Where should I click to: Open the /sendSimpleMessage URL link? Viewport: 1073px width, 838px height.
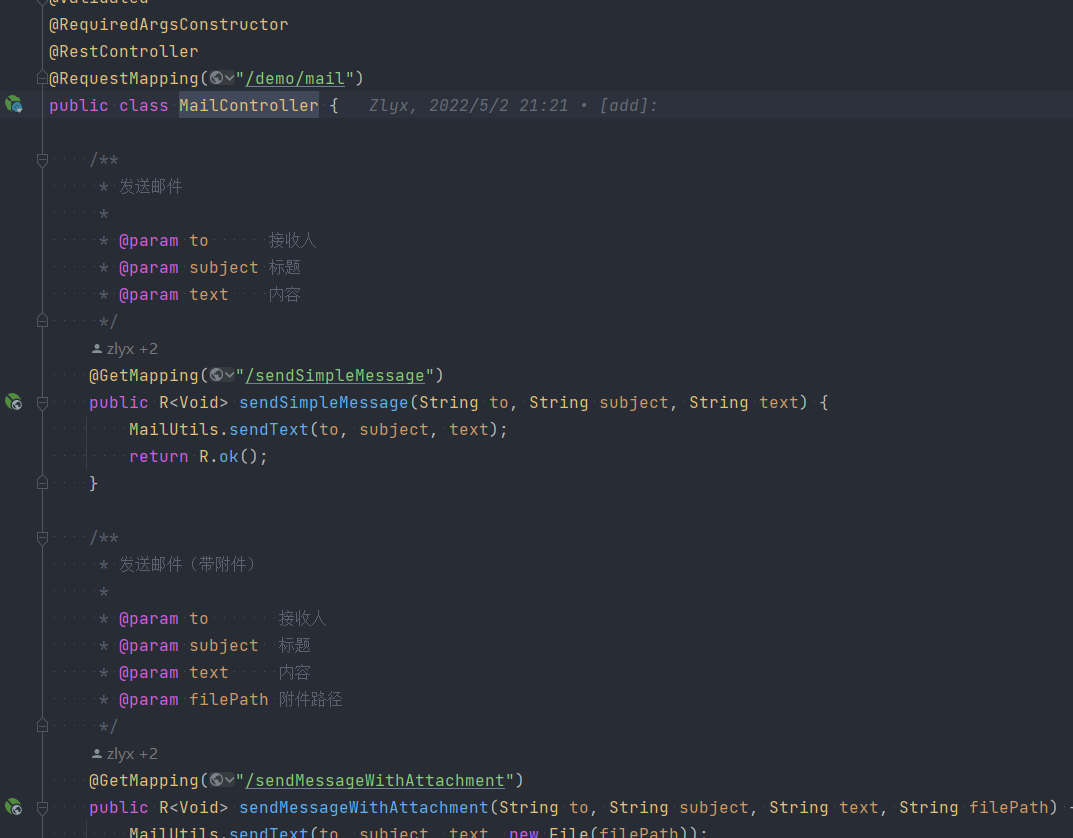click(335, 376)
